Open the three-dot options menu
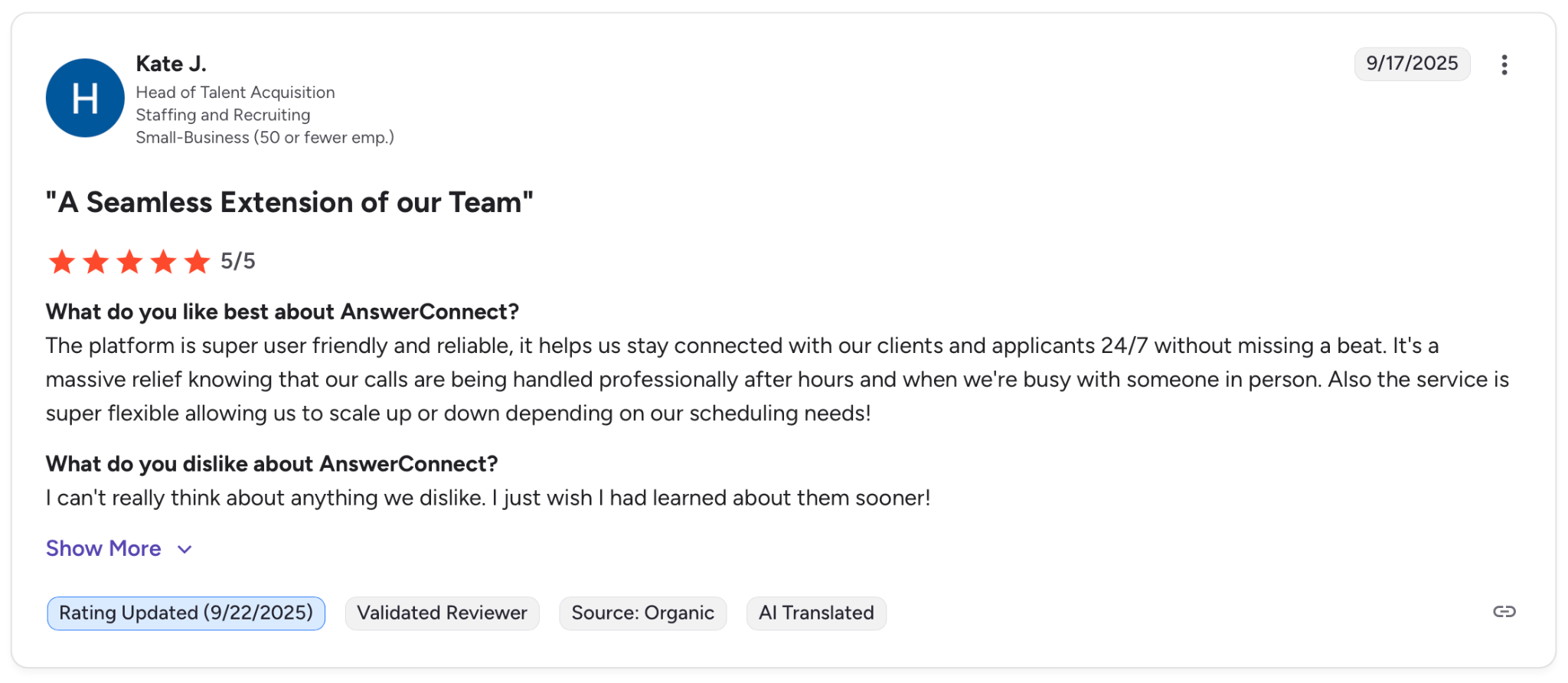This screenshot has width=1568, height=683. pyautogui.click(x=1504, y=65)
